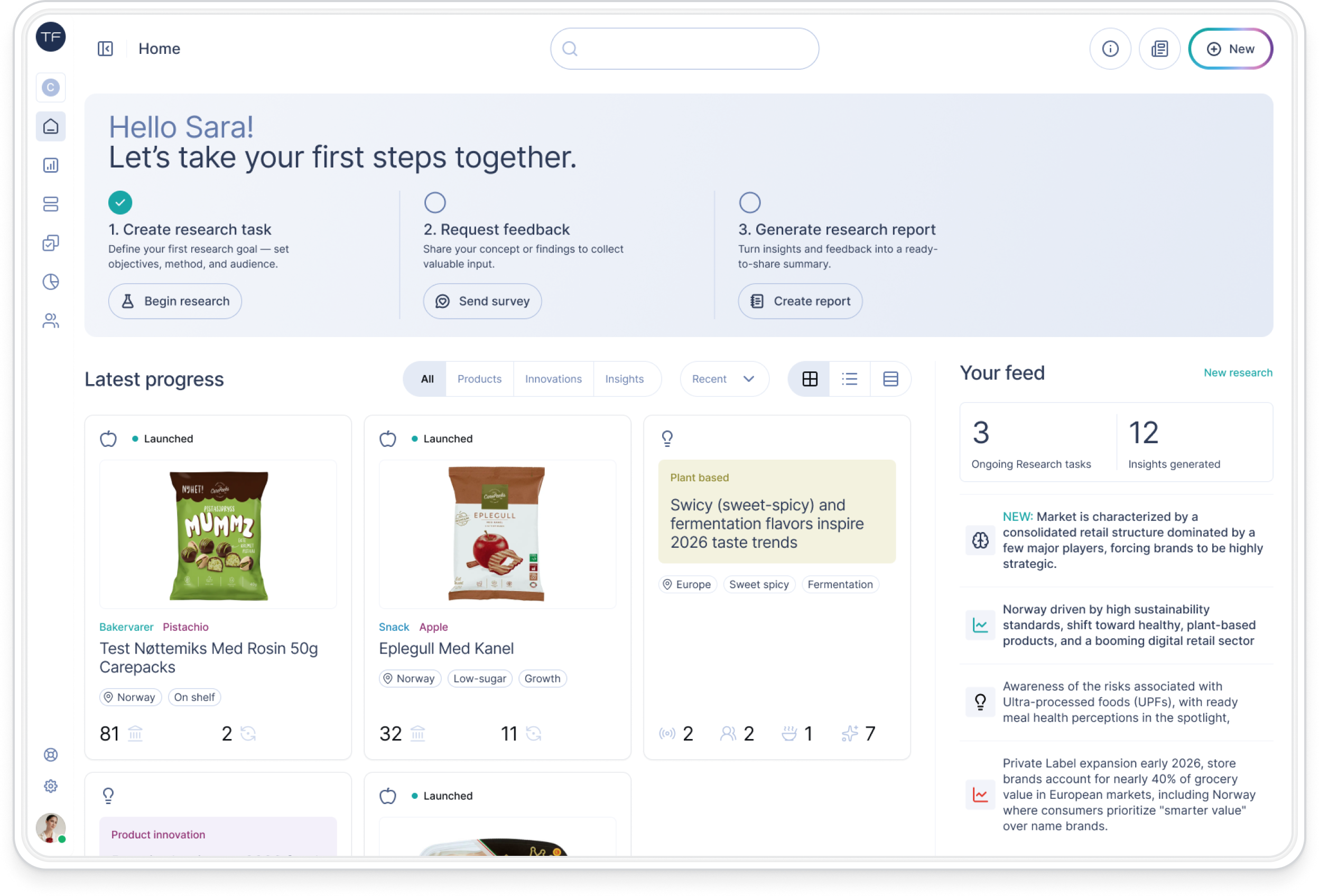This screenshot has height=896, width=1319.
Task: Expand the Recent sort dropdown
Action: 723,379
